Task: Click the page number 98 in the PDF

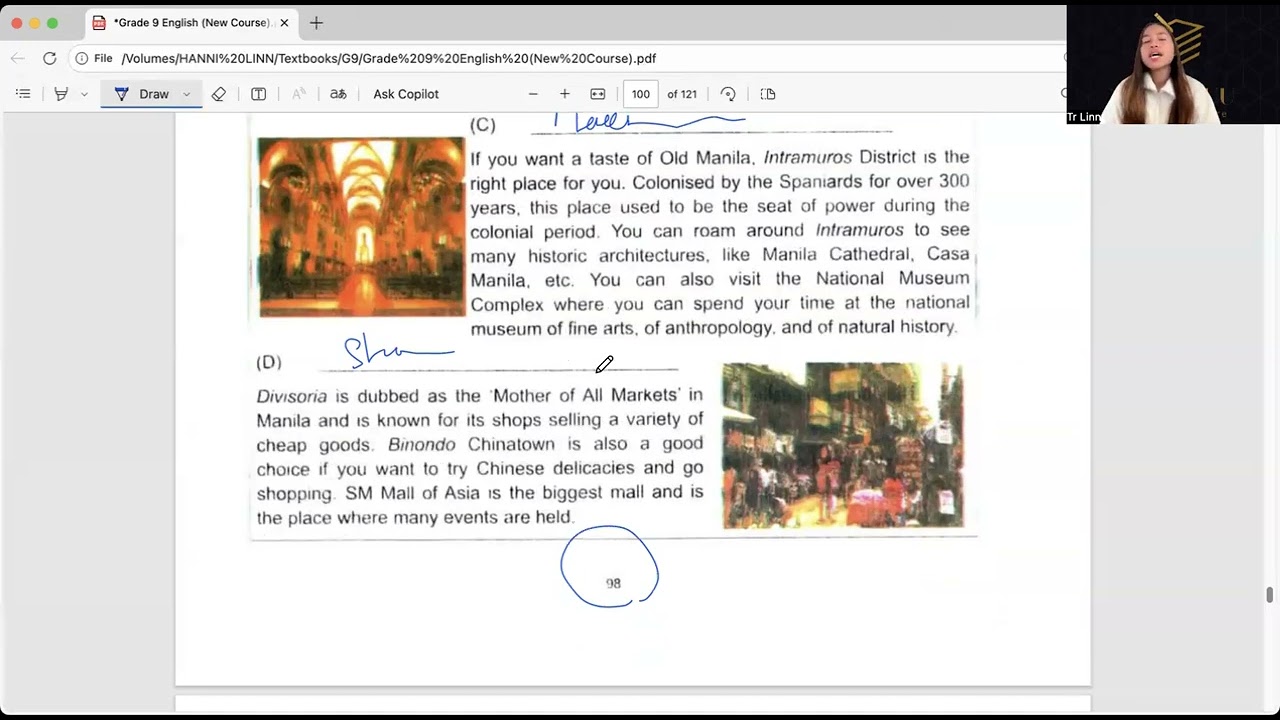Action: pyautogui.click(x=613, y=583)
